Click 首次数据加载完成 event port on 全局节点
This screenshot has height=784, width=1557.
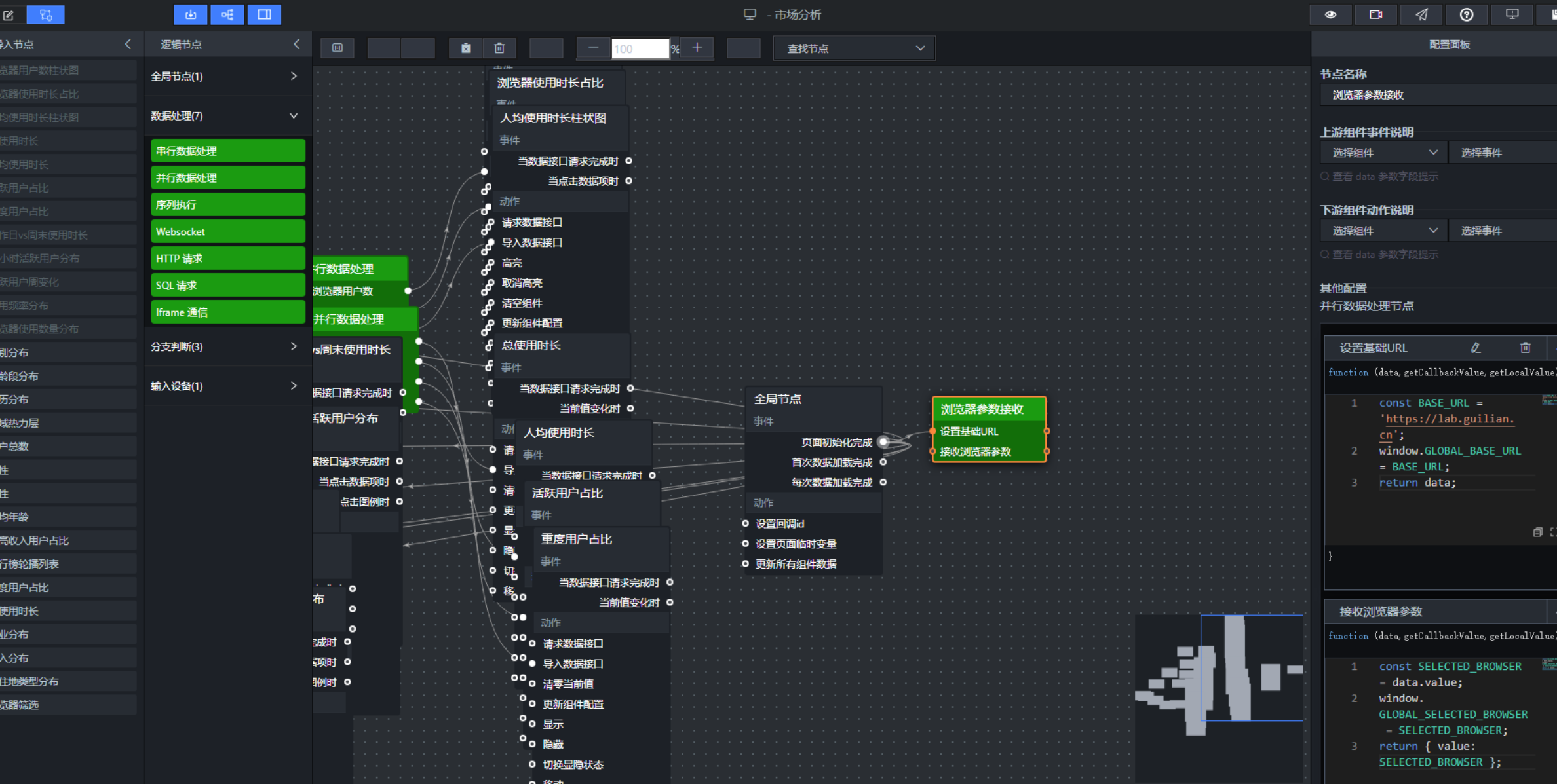[x=883, y=462]
